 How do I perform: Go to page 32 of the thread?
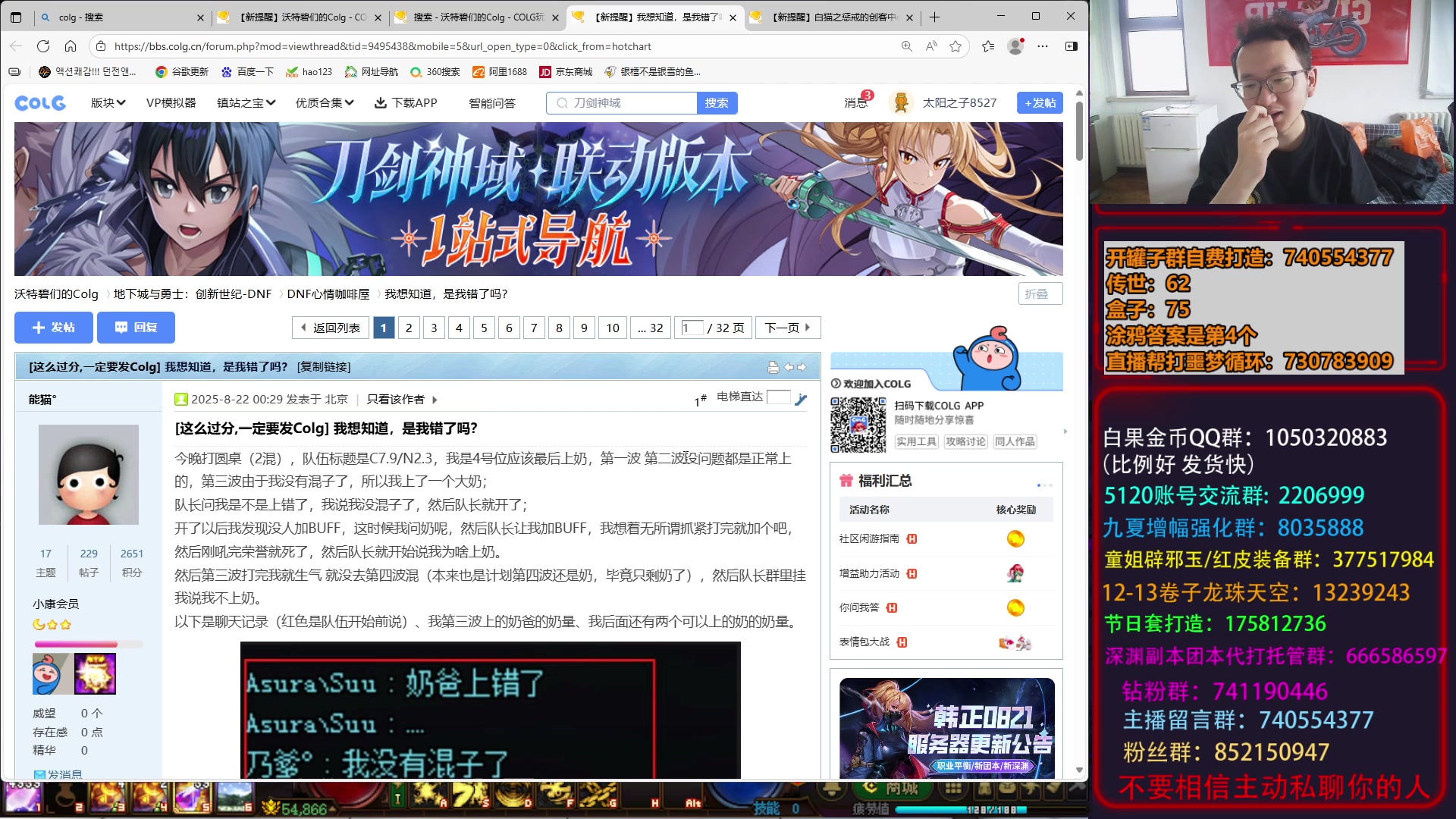651,328
